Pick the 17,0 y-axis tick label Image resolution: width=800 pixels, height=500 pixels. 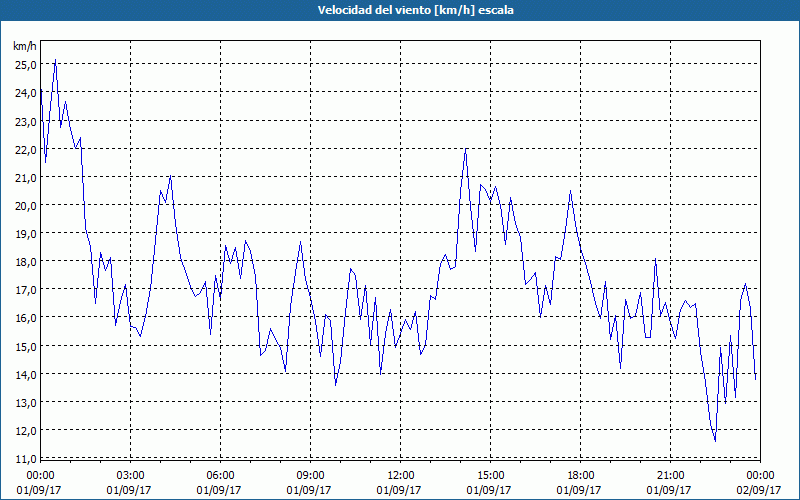coord(26,290)
